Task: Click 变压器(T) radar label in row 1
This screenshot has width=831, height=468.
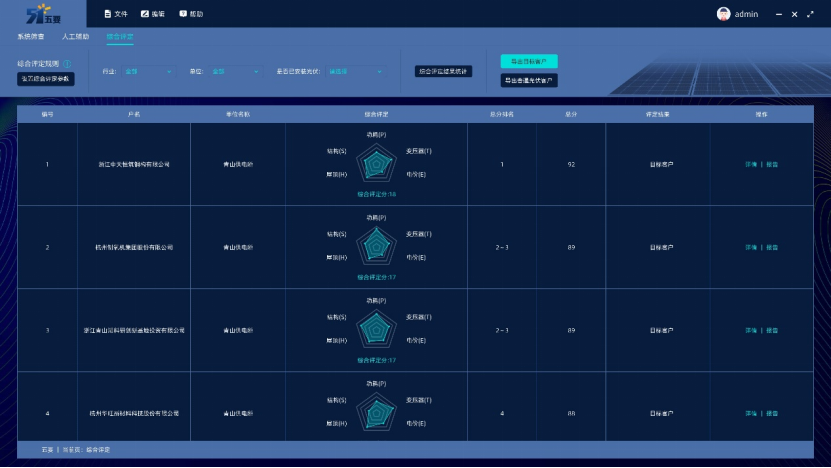Action: tap(419, 151)
